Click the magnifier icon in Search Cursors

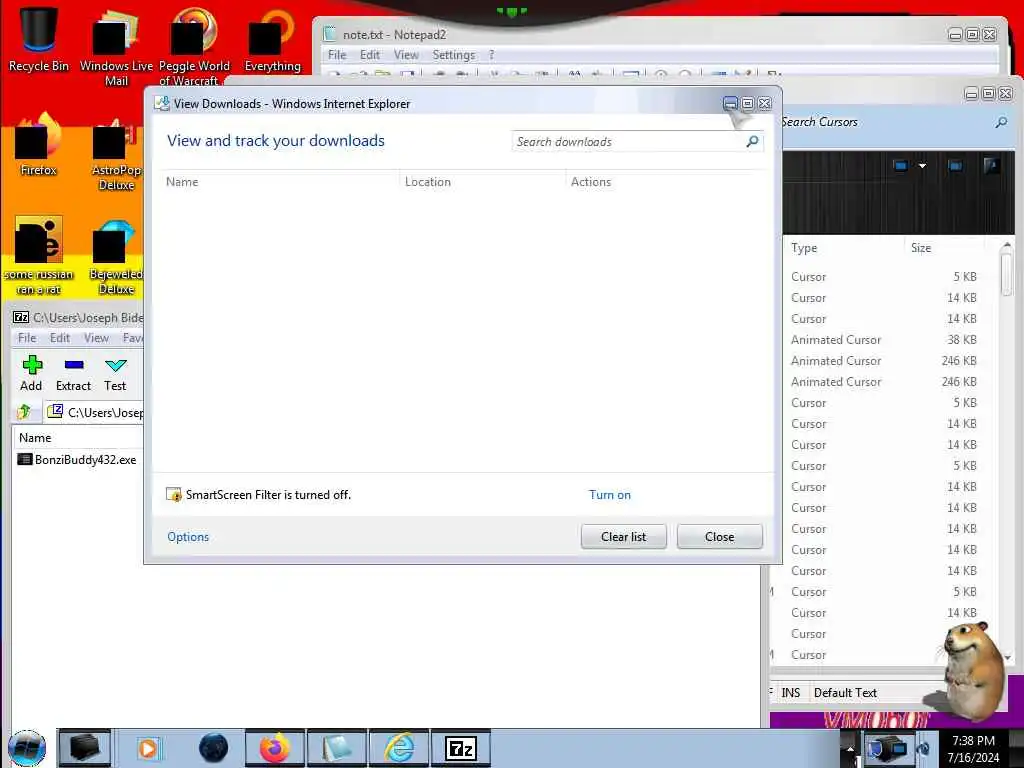click(x=1001, y=122)
